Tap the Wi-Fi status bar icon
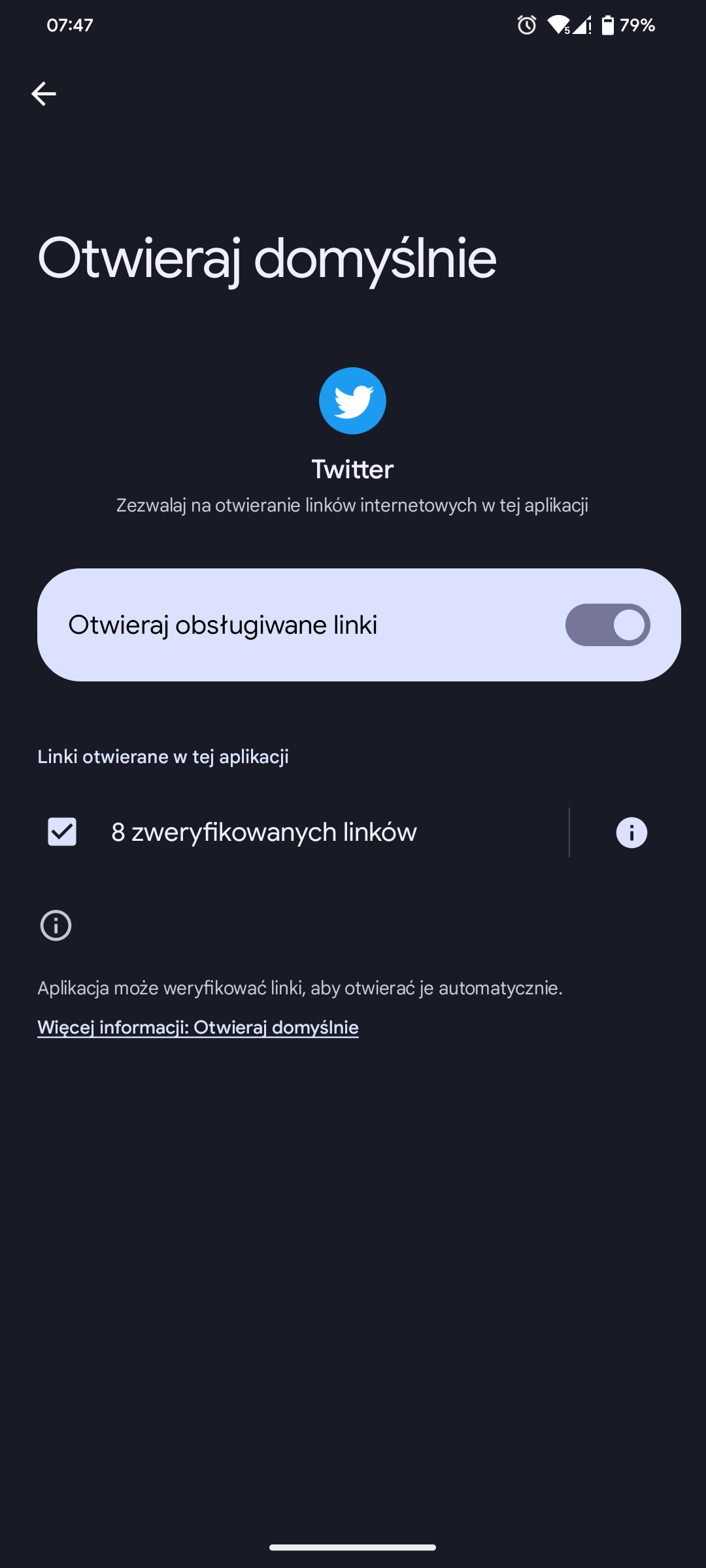The width and height of the screenshot is (706, 1568). tap(558, 25)
